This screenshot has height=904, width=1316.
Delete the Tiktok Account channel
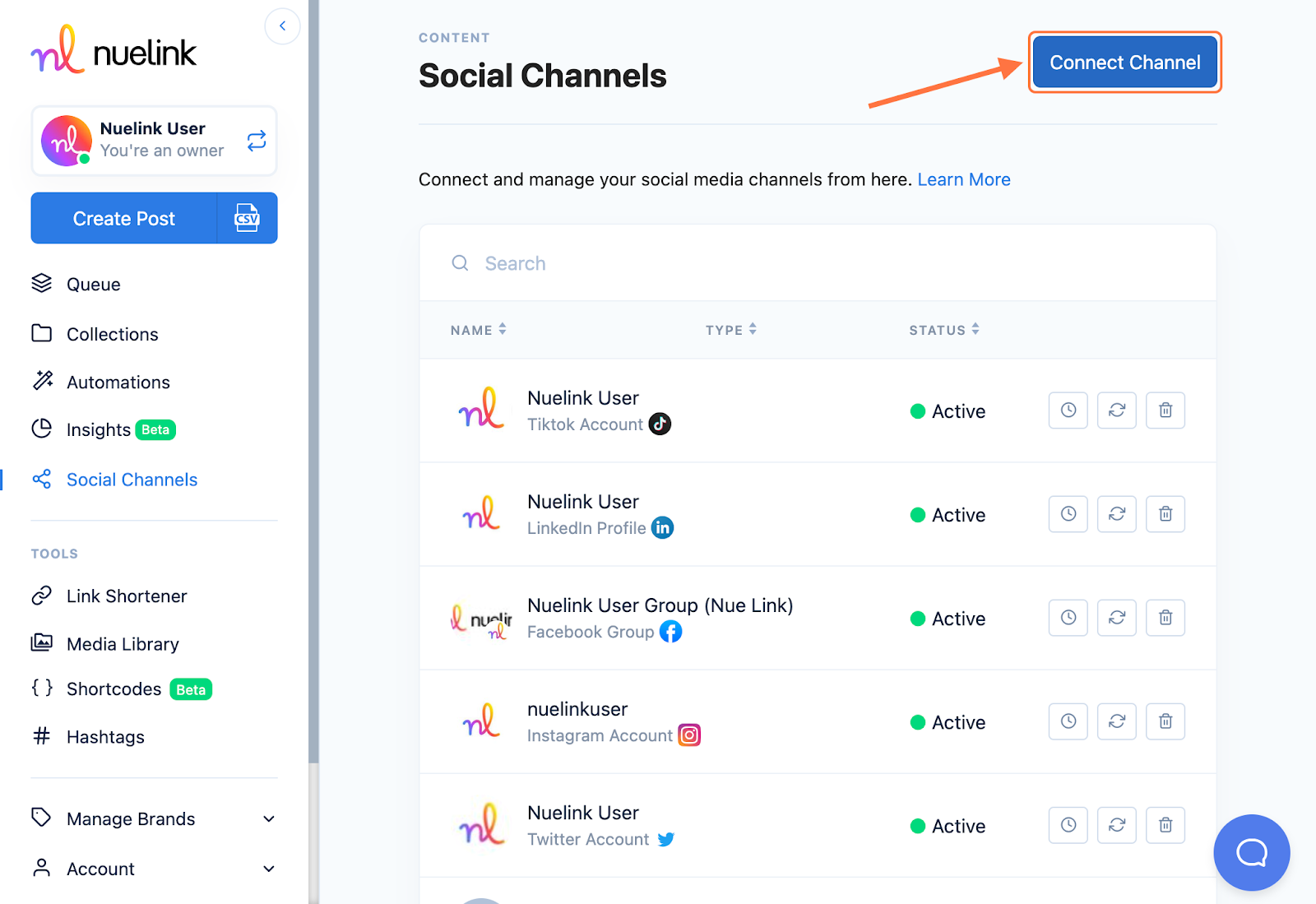click(x=1165, y=410)
